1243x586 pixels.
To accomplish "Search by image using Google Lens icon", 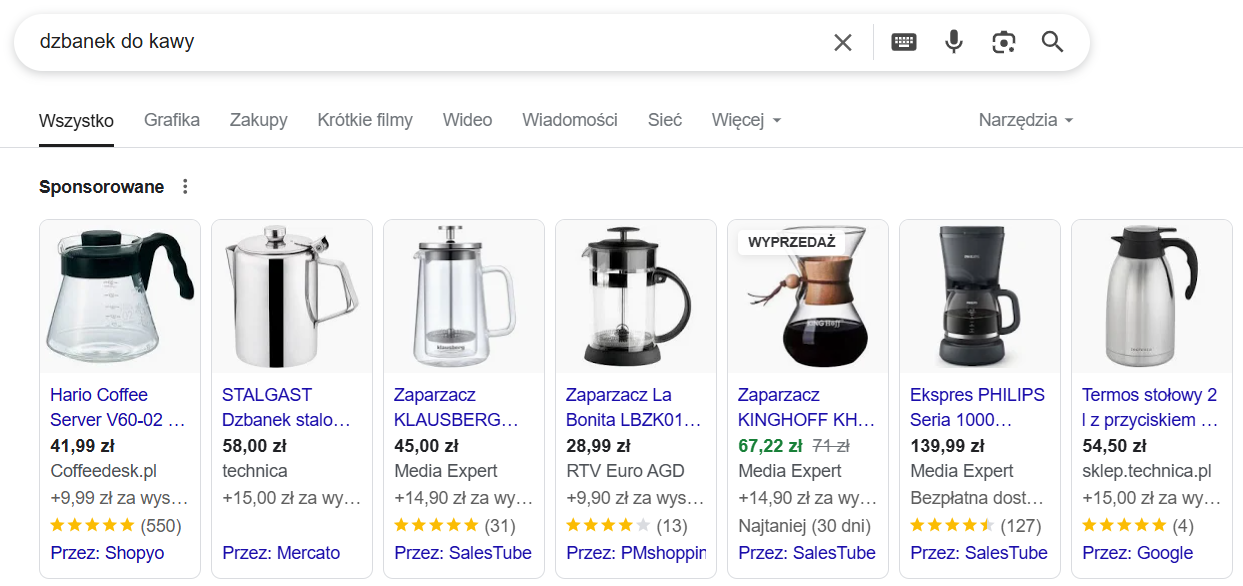I will pos(1003,42).
